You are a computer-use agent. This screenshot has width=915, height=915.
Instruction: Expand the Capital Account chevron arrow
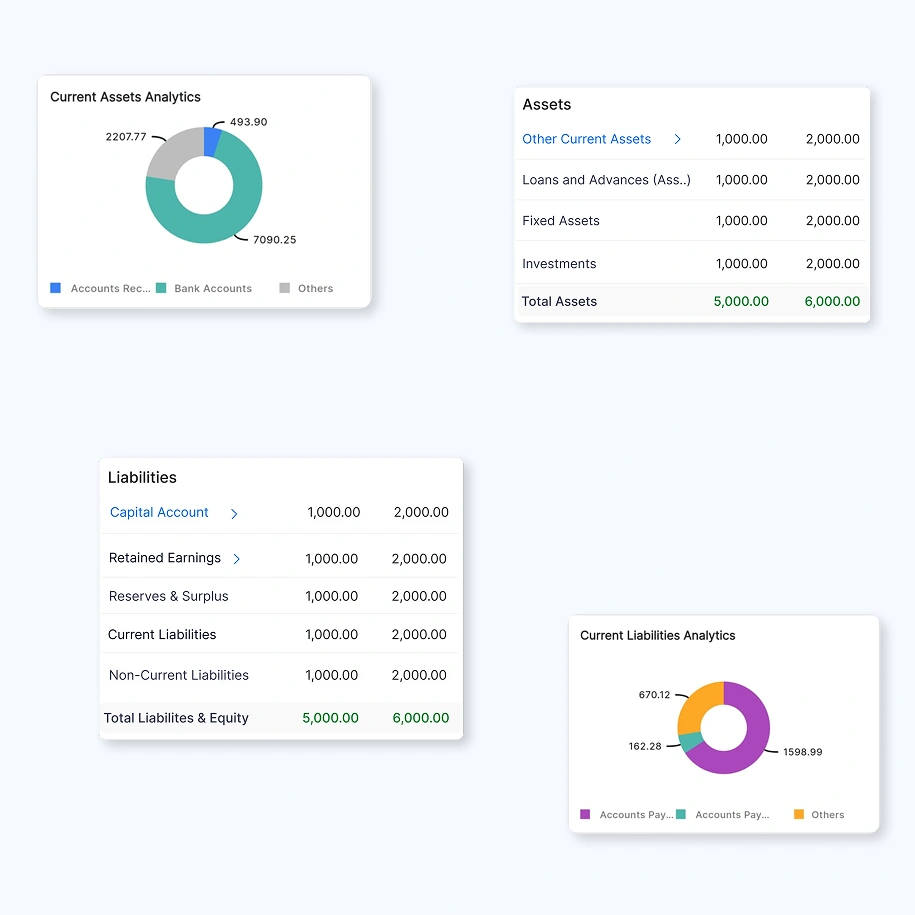point(234,514)
